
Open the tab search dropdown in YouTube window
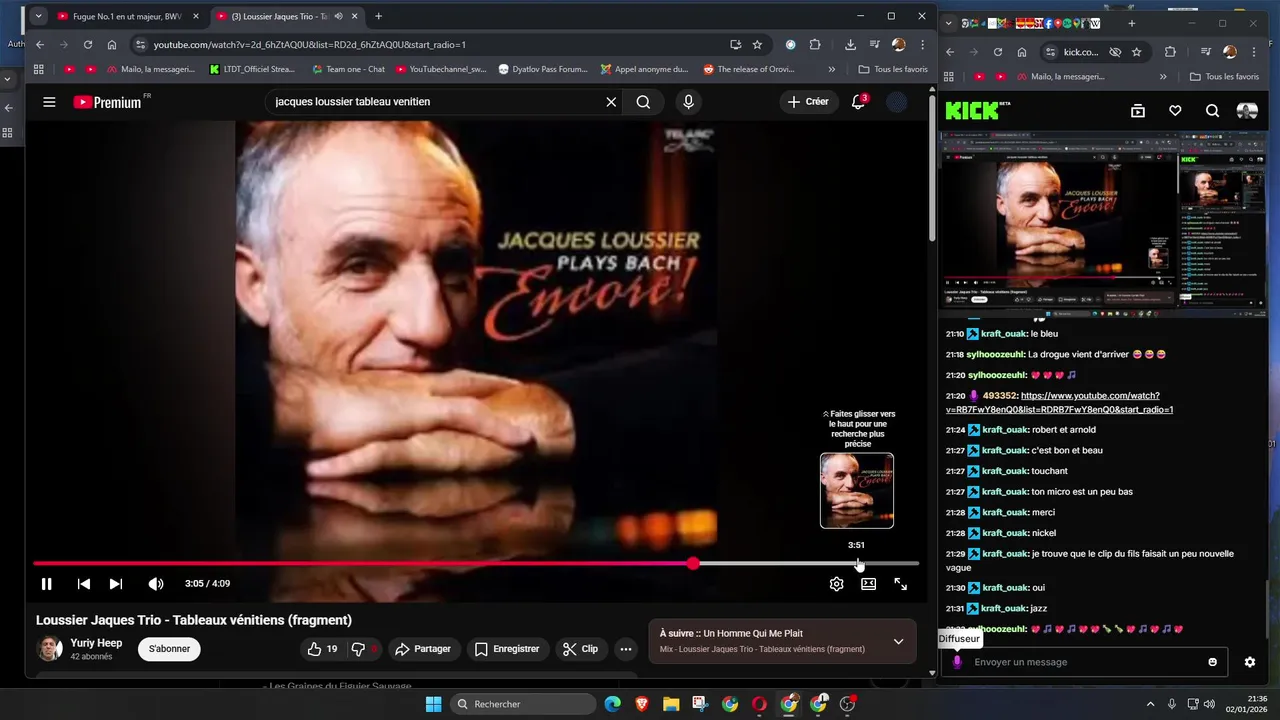click(x=38, y=16)
